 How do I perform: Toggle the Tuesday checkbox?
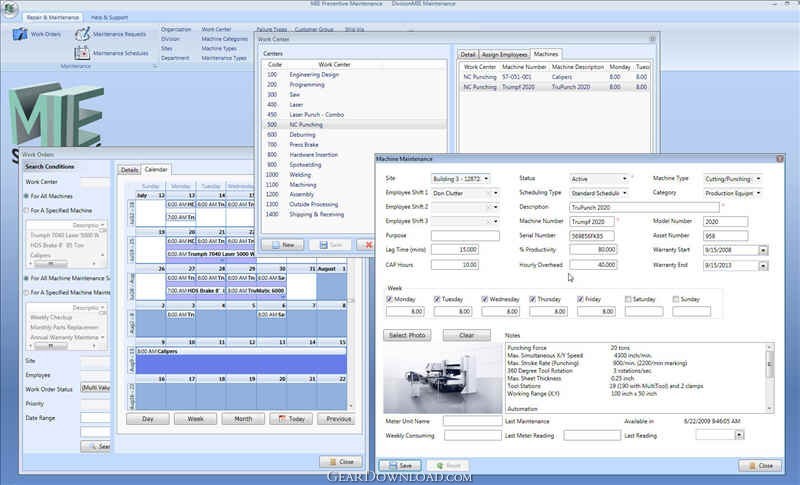pyautogui.click(x=437, y=299)
